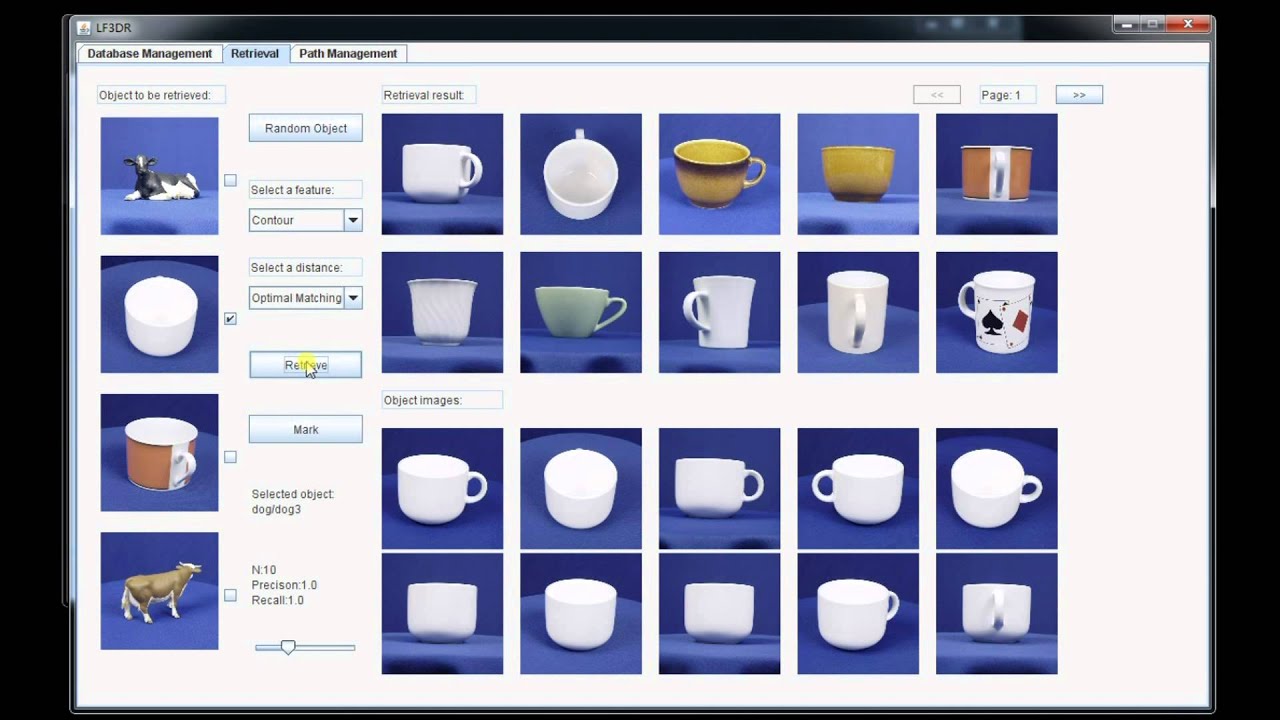Viewport: 1280px width, 720px height.
Task: Select the standing brown cow thumbnail
Action: pyautogui.click(x=159, y=591)
